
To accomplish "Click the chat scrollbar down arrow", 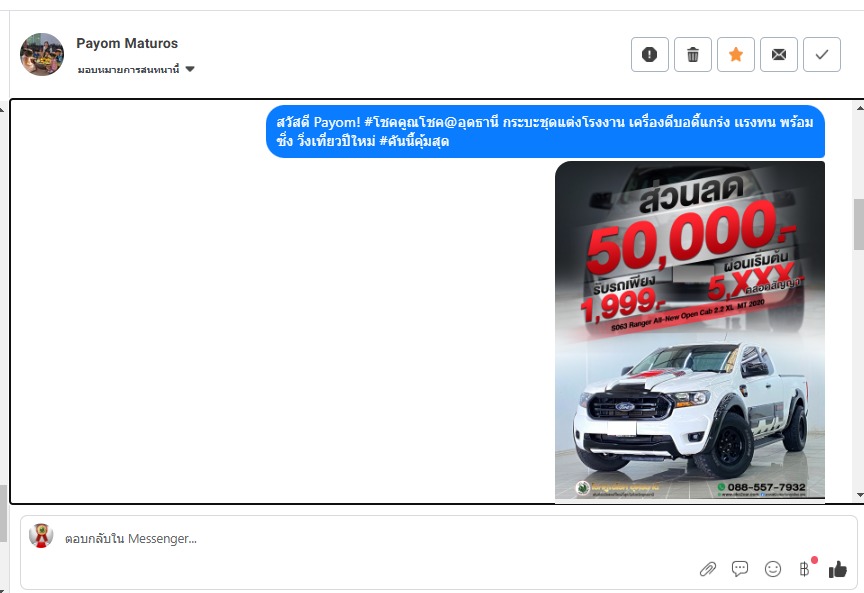I will [x=858, y=495].
